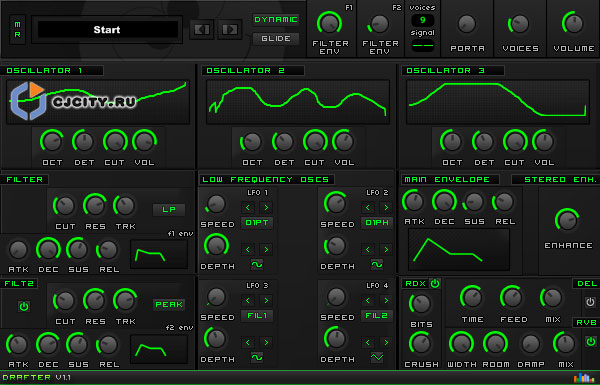
Task: Click the LFO 3 sine waveform icon
Action: pyautogui.click(x=257, y=357)
